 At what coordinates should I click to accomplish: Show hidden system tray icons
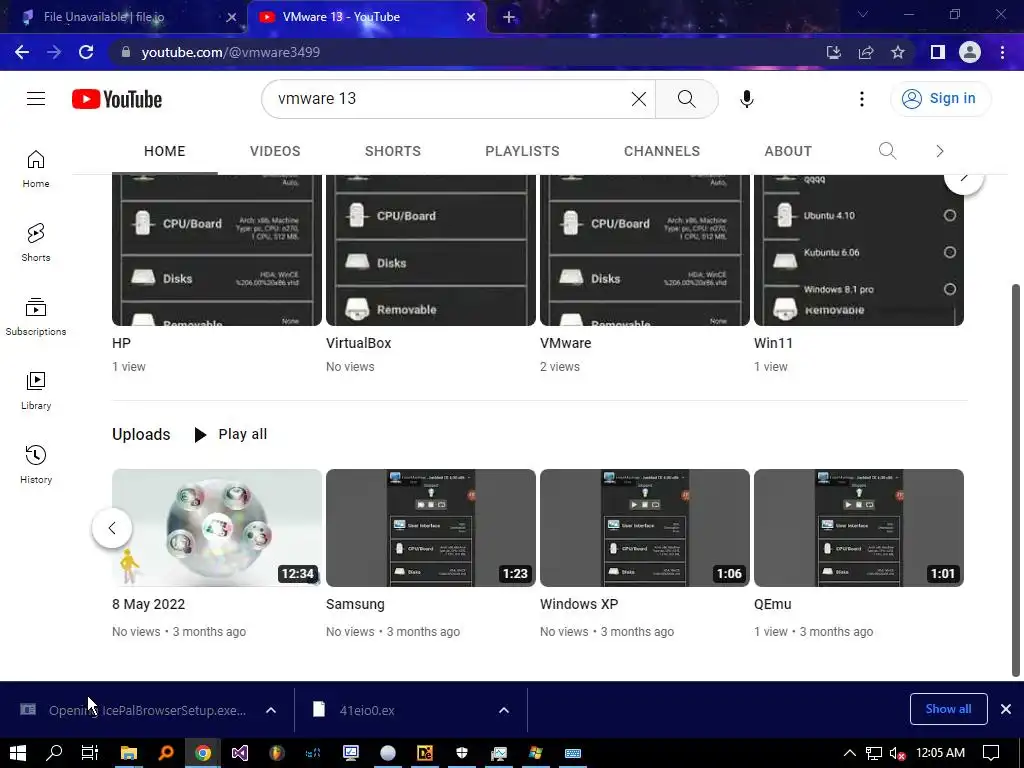(849, 753)
